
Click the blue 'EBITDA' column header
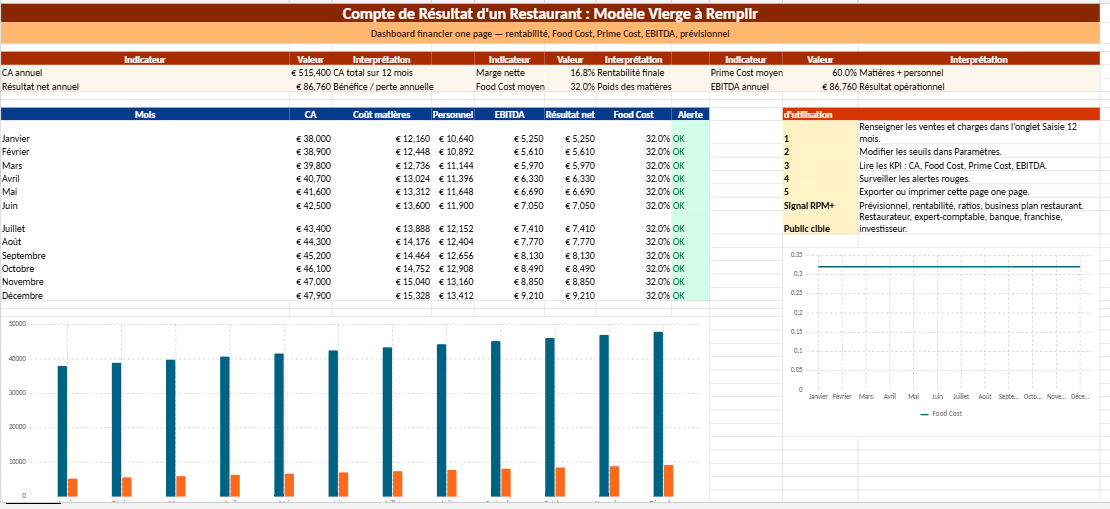tap(510, 114)
